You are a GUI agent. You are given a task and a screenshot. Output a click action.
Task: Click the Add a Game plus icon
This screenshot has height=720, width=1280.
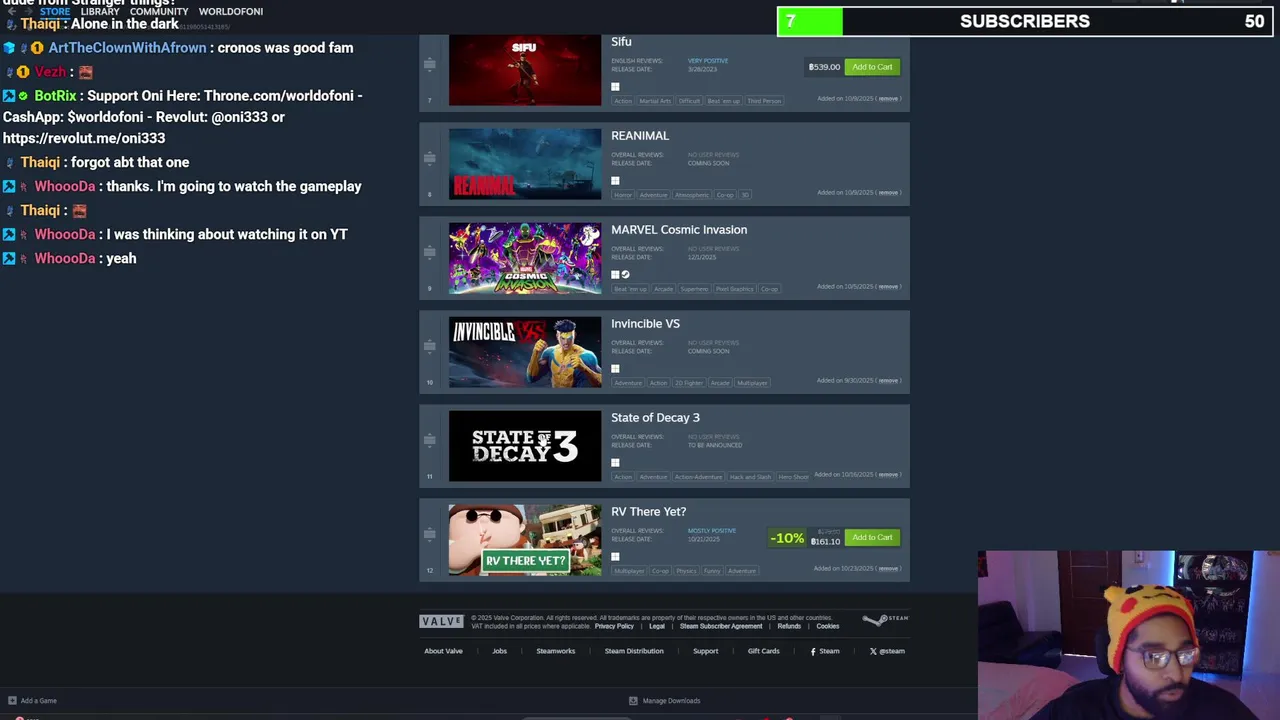(x=12, y=701)
